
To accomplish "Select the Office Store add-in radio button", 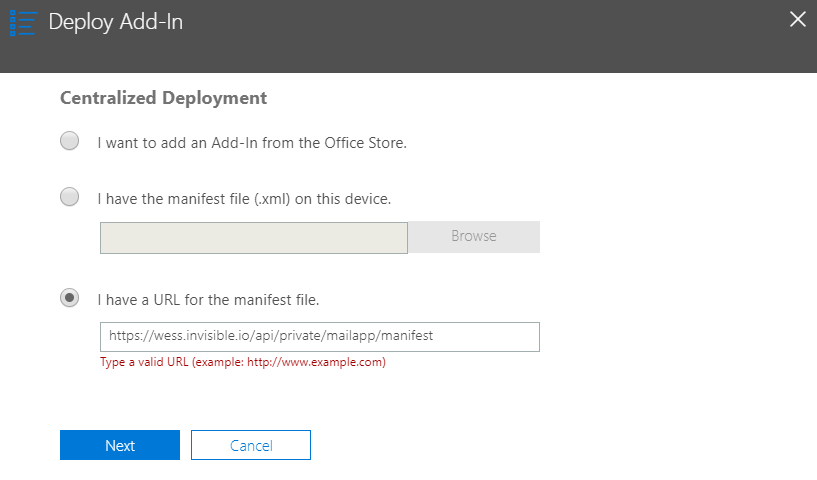I will (69, 141).
